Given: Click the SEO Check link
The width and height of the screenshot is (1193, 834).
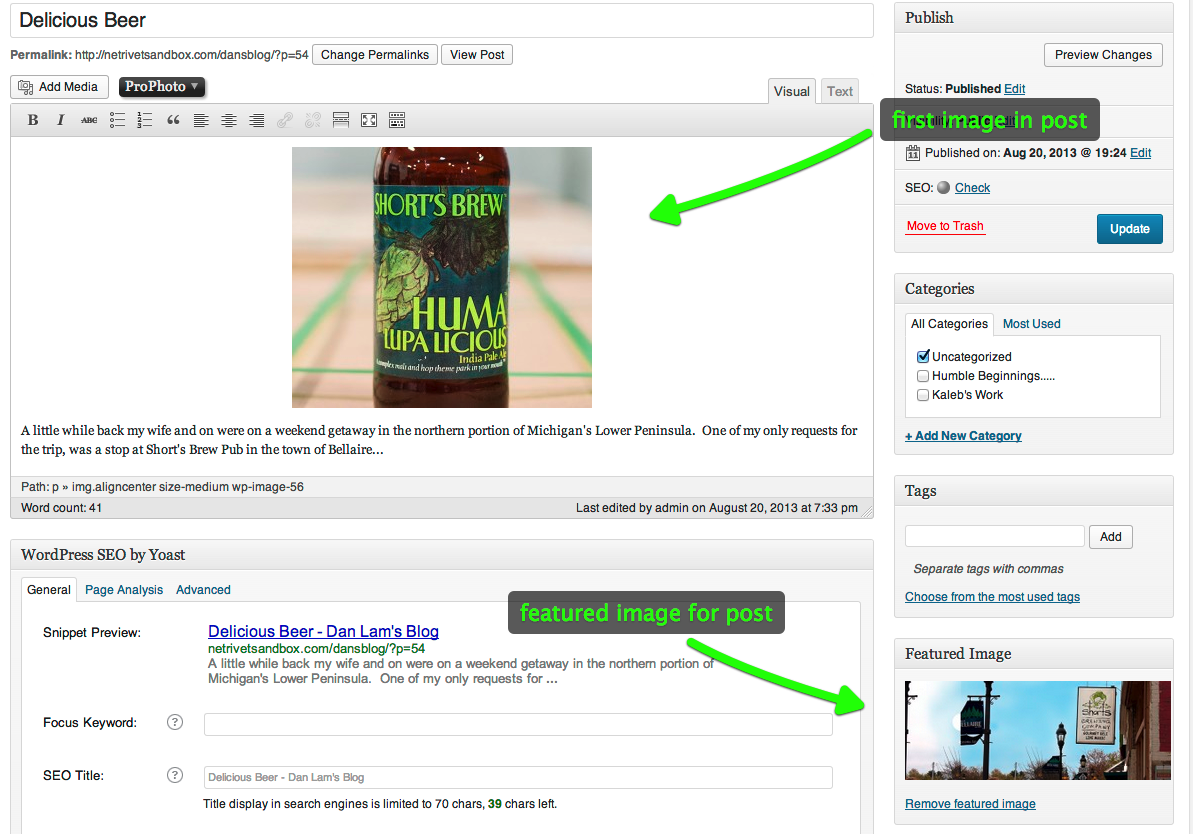Looking at the screenshot, I should pyautogui.click(x=972, y=188).
